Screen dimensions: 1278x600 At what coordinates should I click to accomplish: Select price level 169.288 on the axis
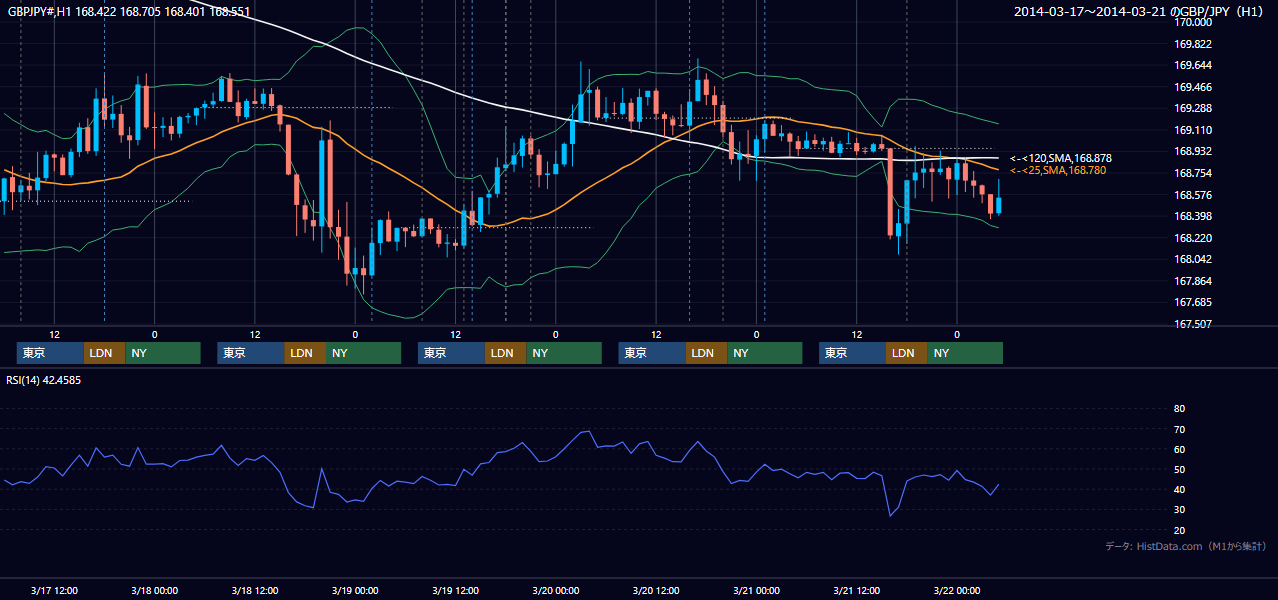(x=1193, y=108)
